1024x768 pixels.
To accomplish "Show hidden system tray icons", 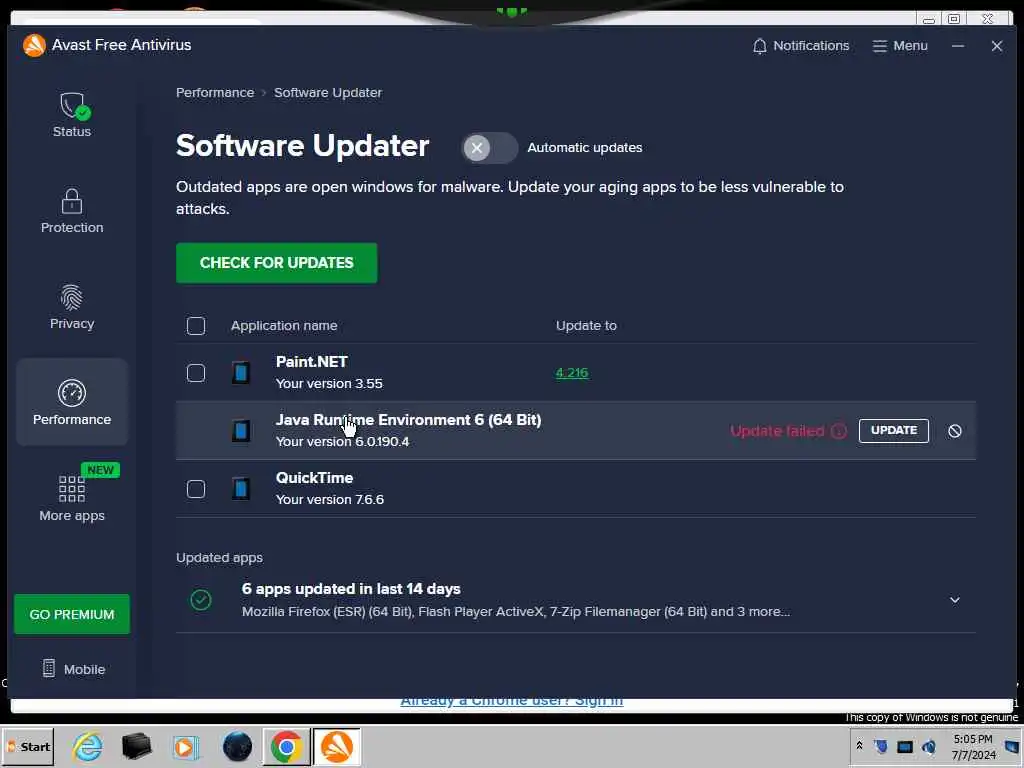I will tap(859, 746).
